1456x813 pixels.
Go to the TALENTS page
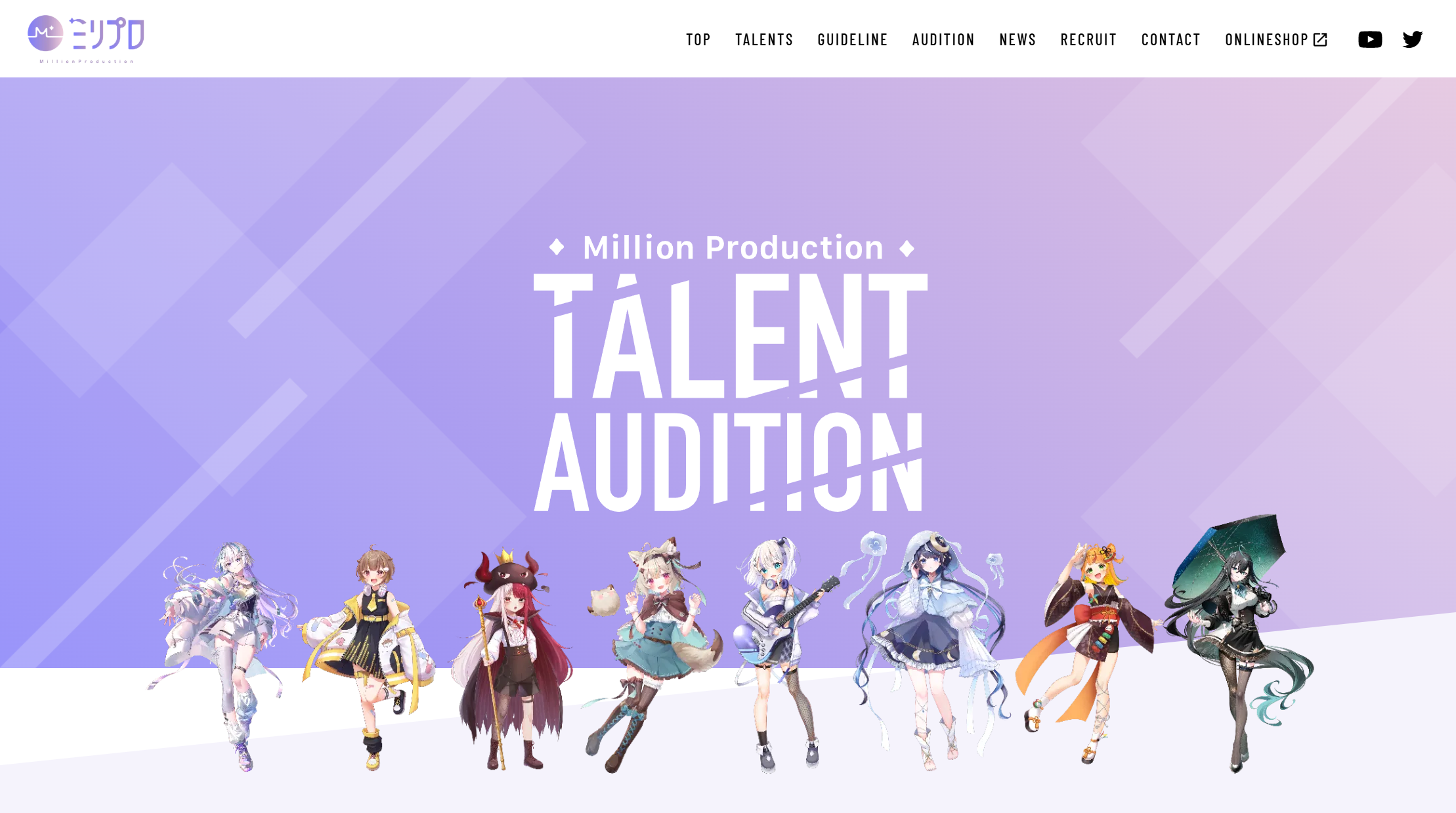pos(764,40)
